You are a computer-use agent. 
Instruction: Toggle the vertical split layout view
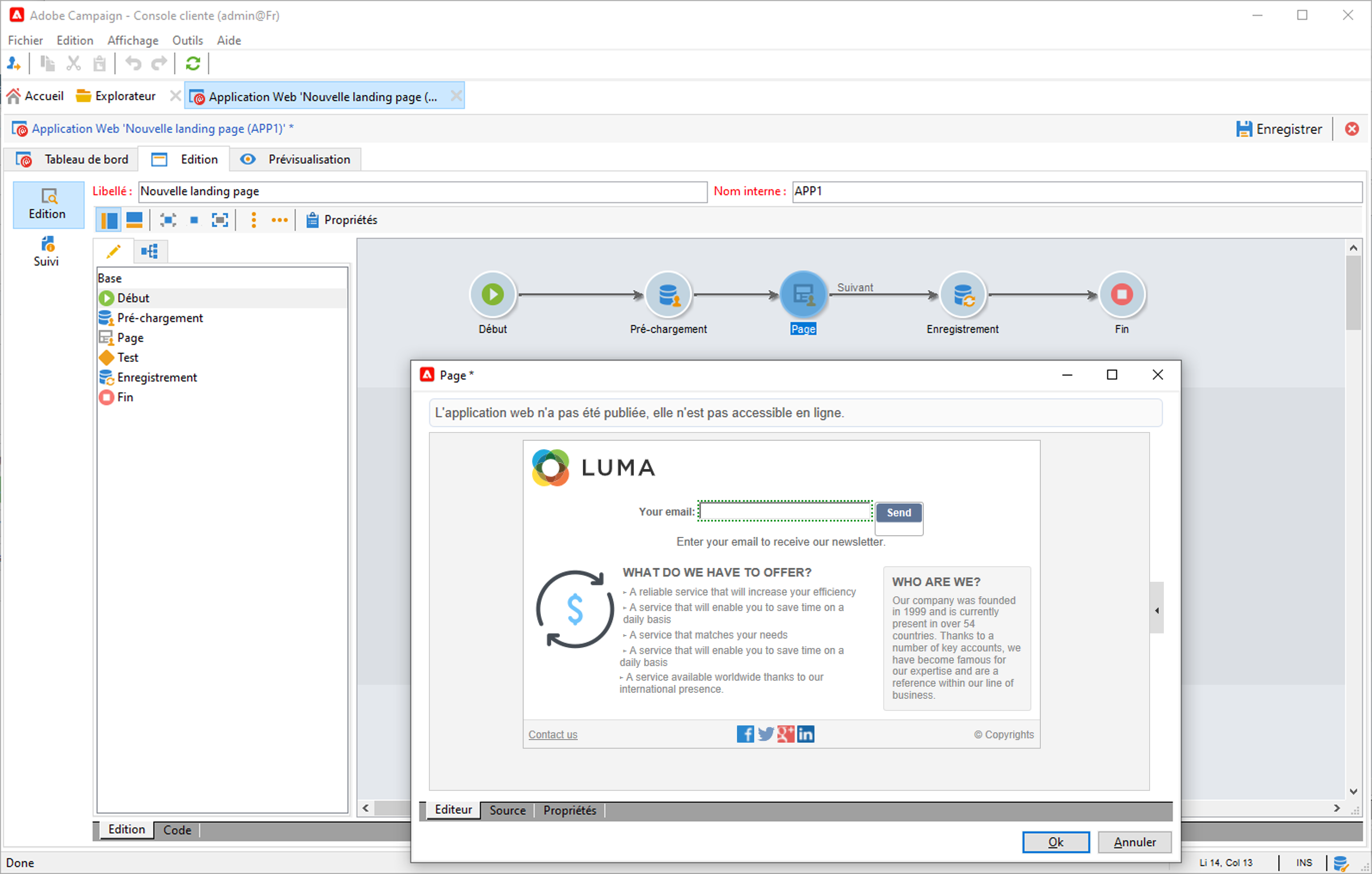(x=108, y=220)
